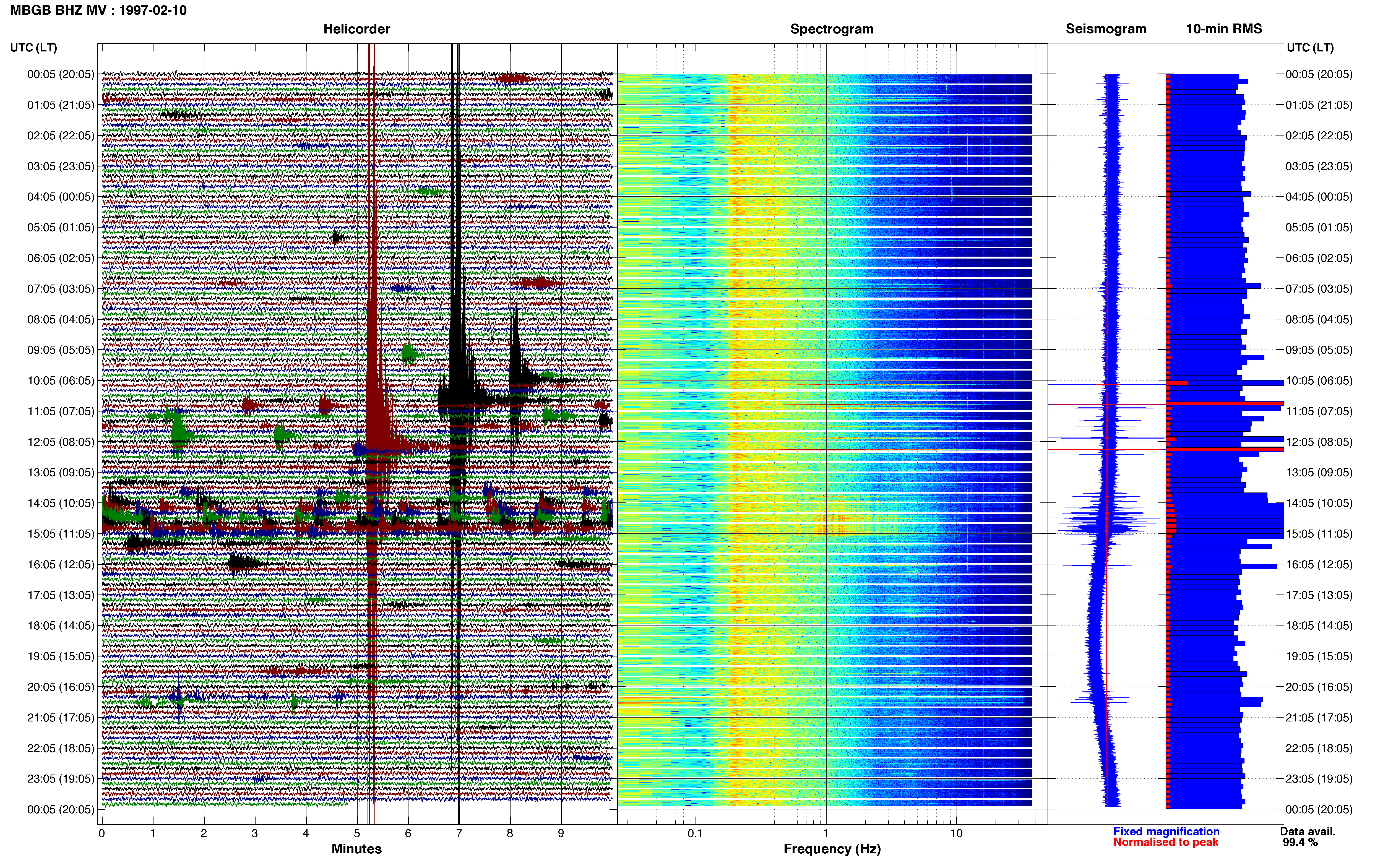This screenshot has height=868, width=1388.
Task: Click left time label '15:05 (11:05)'
Action: coord(60,534)
